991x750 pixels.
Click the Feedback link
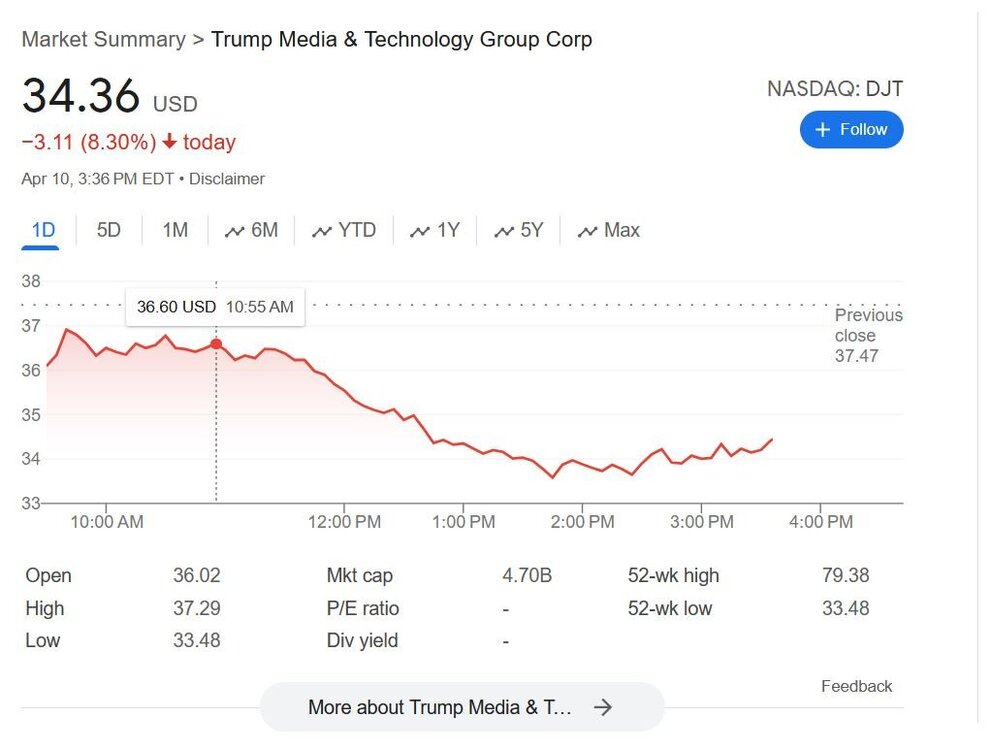coord(856,686)
